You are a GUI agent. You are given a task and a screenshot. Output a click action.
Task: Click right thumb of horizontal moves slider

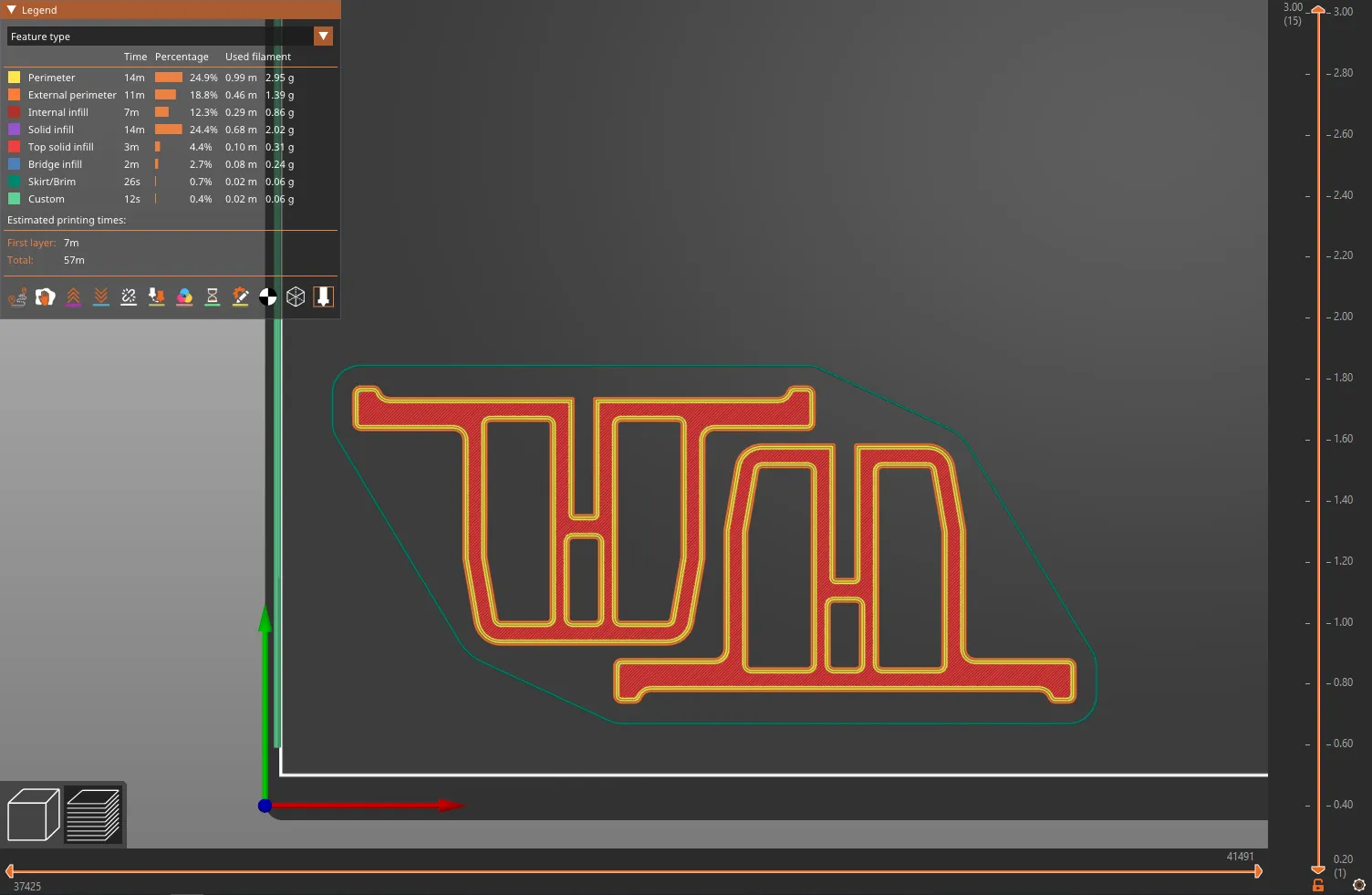[x=1258, y=871]
